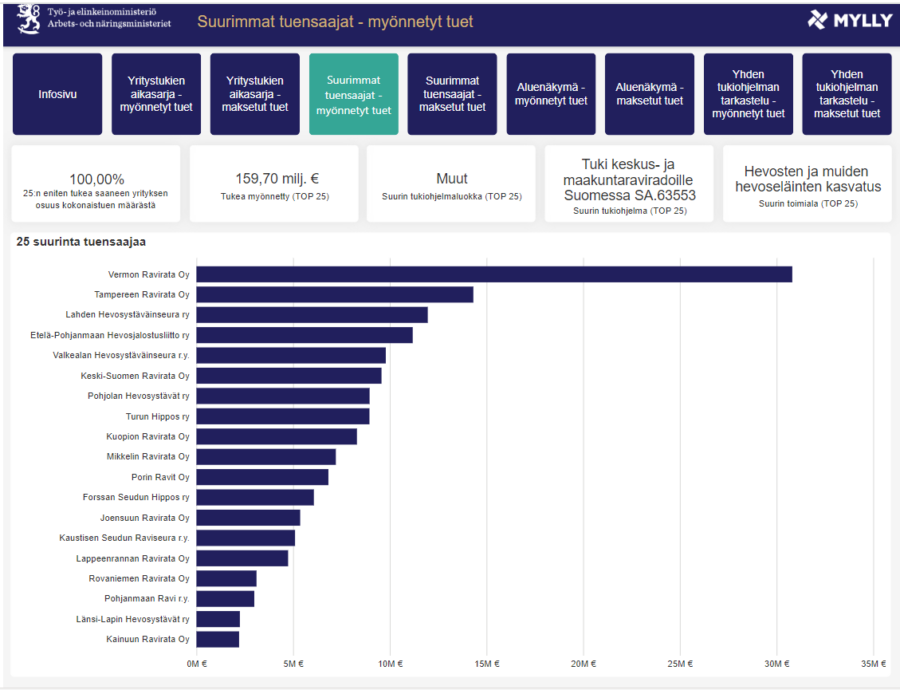Go to Aluenäkymä - maksetut tuet

coord(650,94)
